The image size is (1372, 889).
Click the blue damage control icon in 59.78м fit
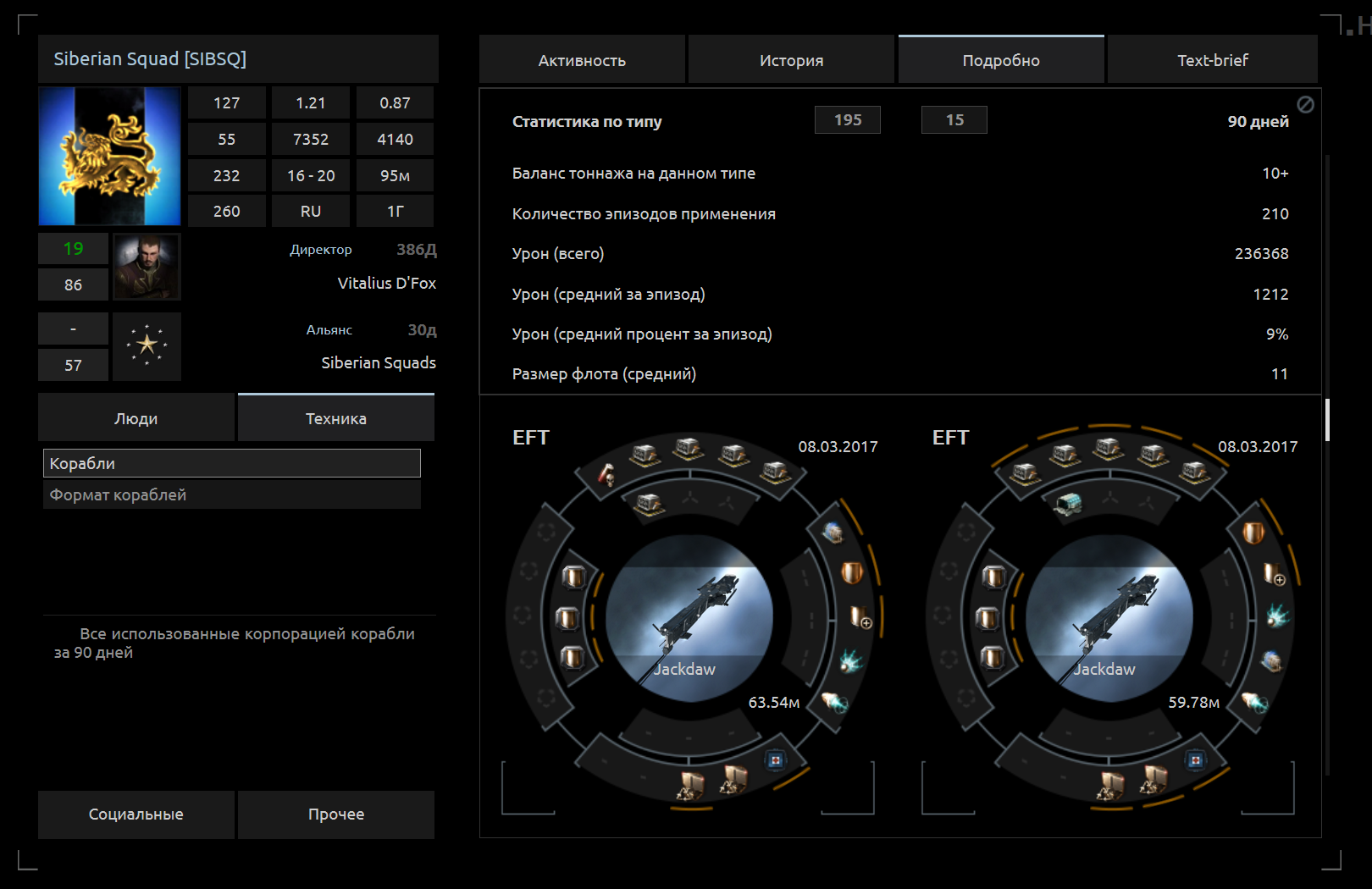[x=1195, y=760]
